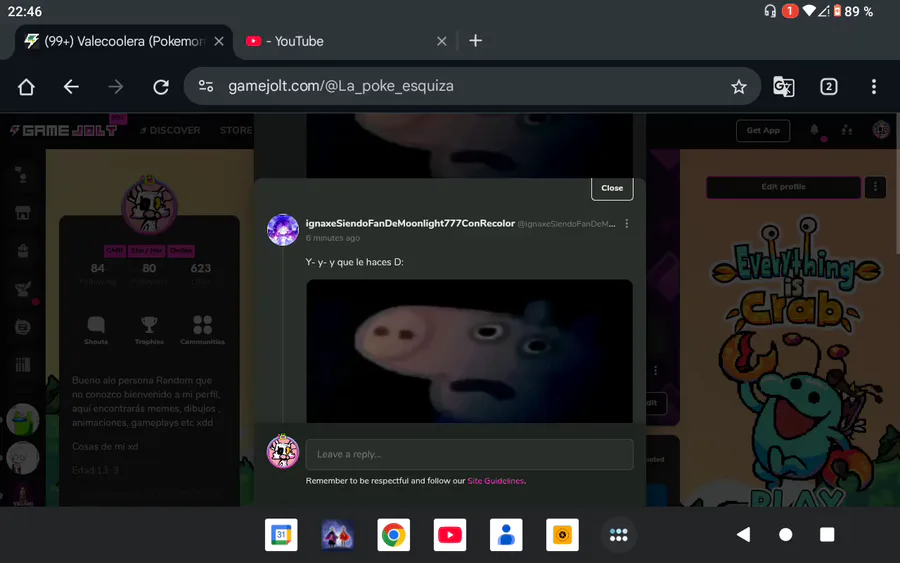Open YouTube app from the taskbar
Screen dimensions: 900x563
pyautogui.click(x=450, y=535)
